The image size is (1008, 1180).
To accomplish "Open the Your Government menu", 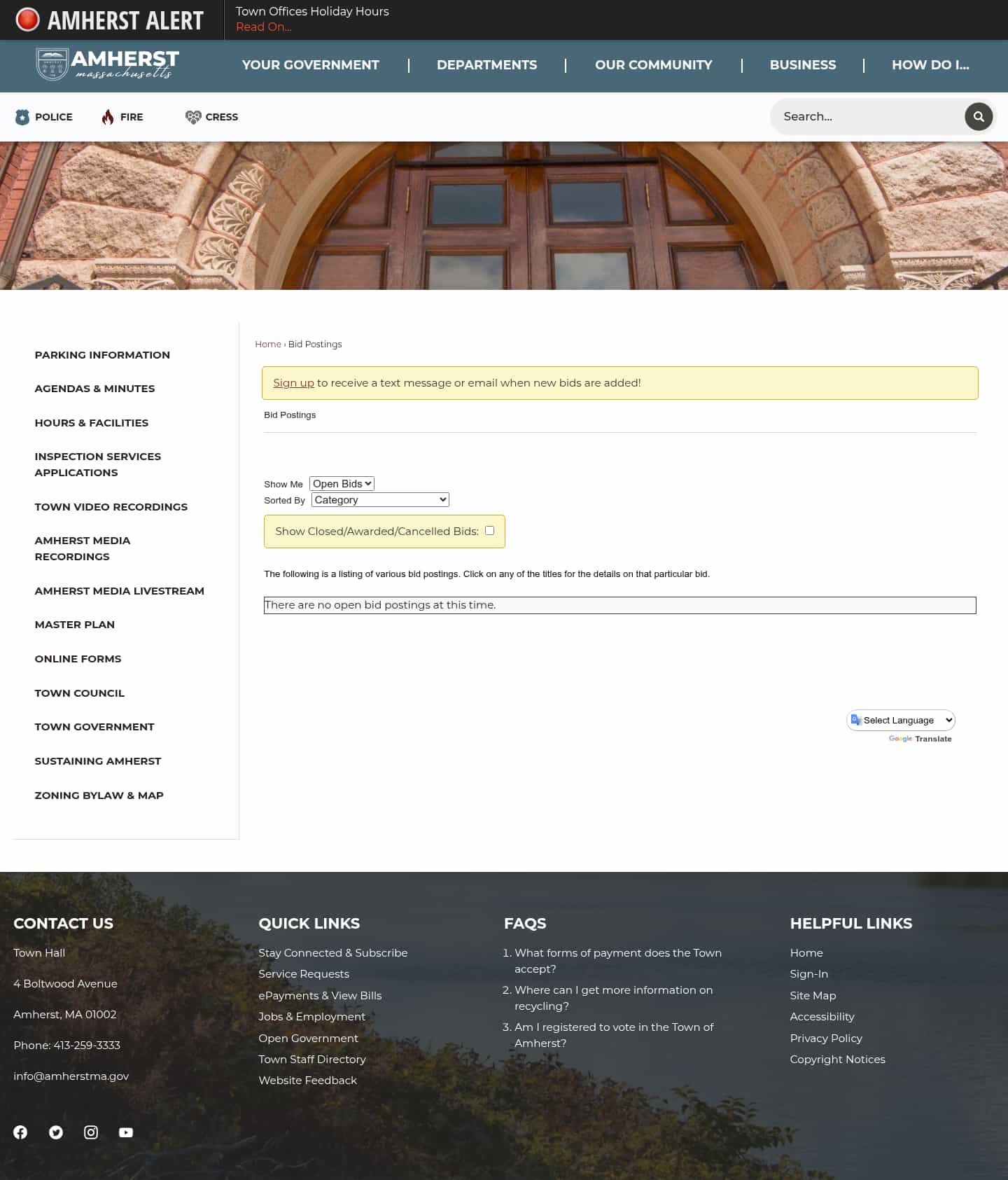I will point(311,65).
